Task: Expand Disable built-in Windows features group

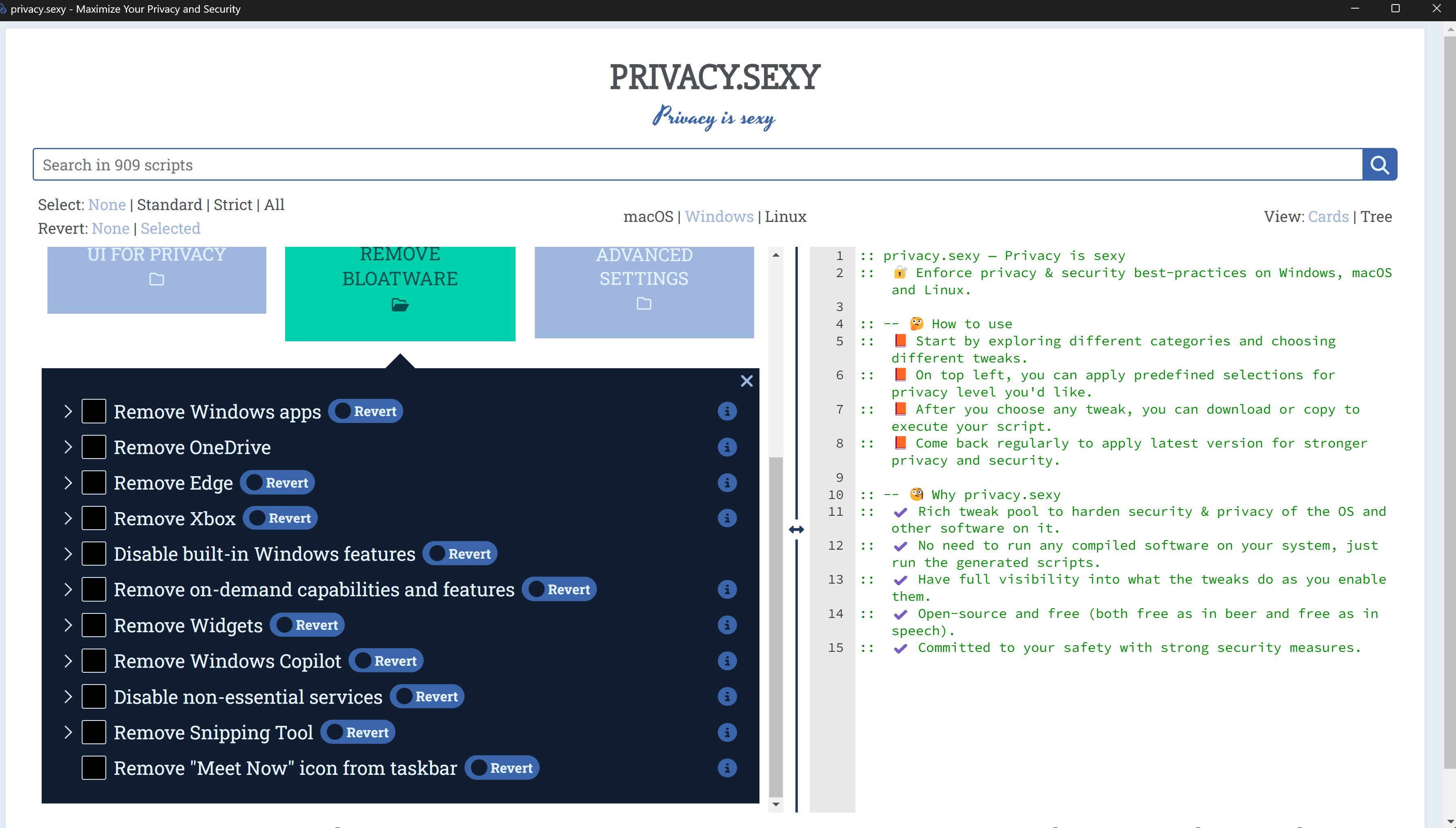Action: pyautogui.click(x=68, y=554)
